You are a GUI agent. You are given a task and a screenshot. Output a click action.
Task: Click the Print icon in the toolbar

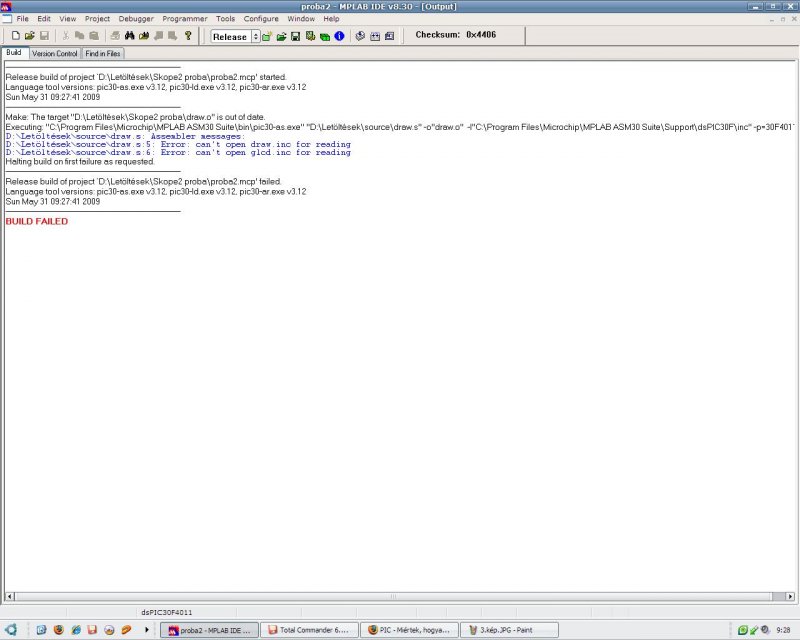(115, 36)
